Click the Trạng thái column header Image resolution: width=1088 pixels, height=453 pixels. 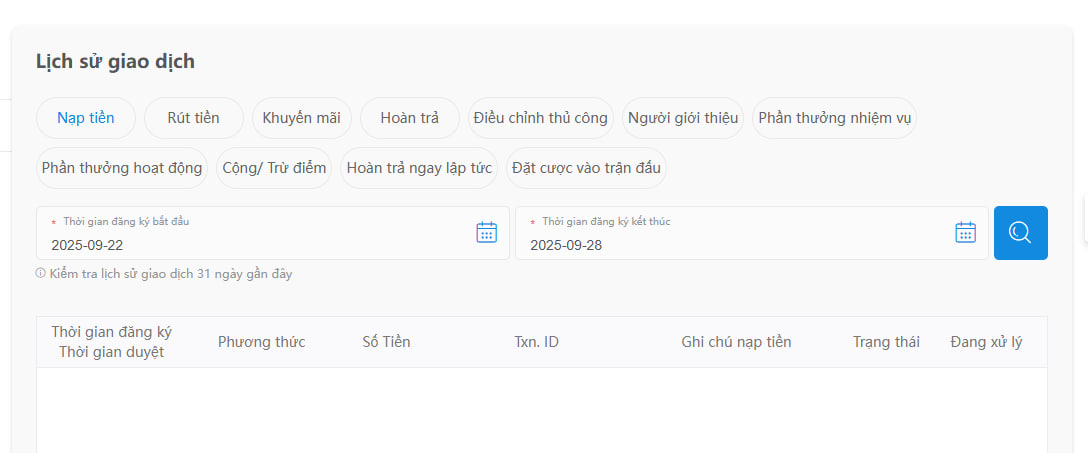886,342
